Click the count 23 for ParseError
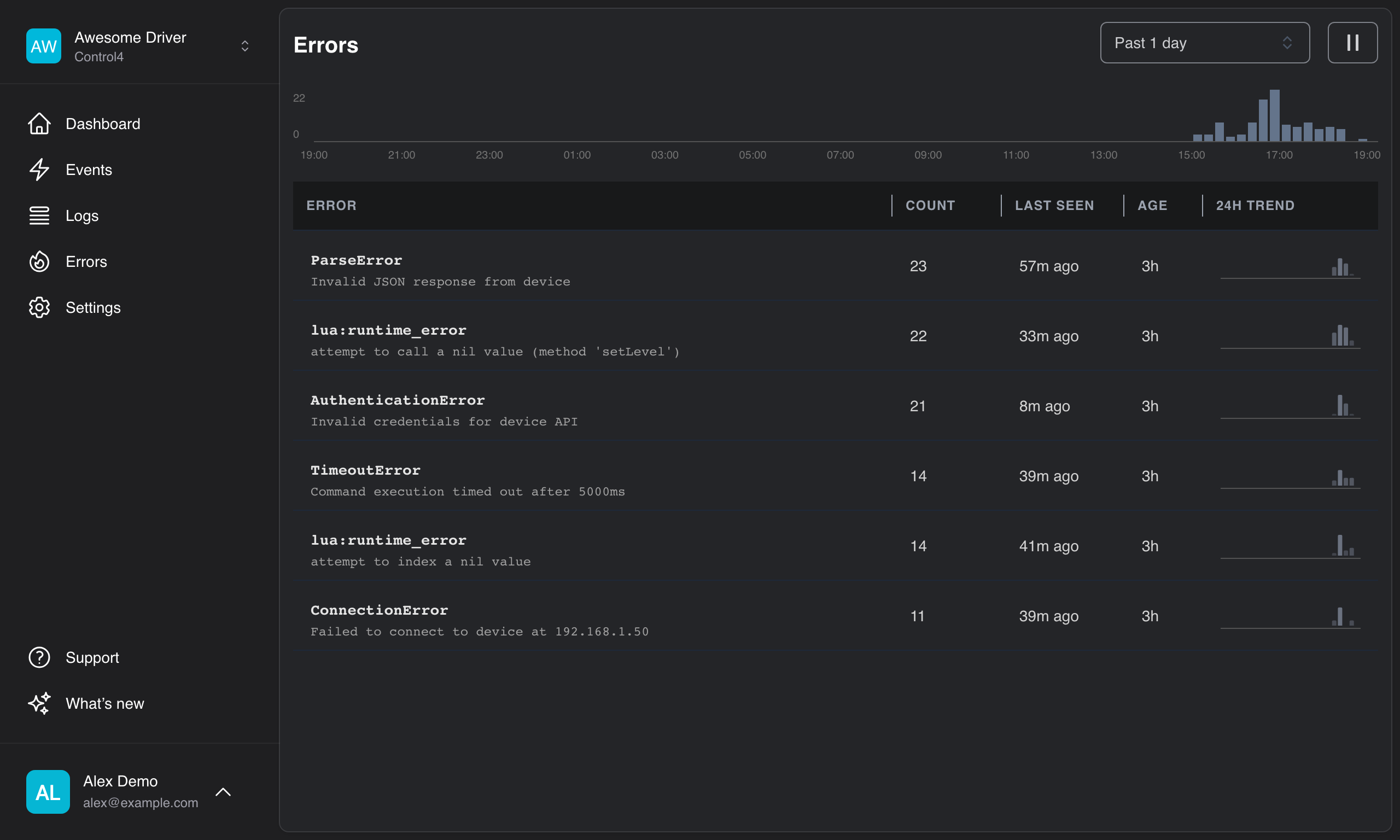 click(x=918, y=266)
